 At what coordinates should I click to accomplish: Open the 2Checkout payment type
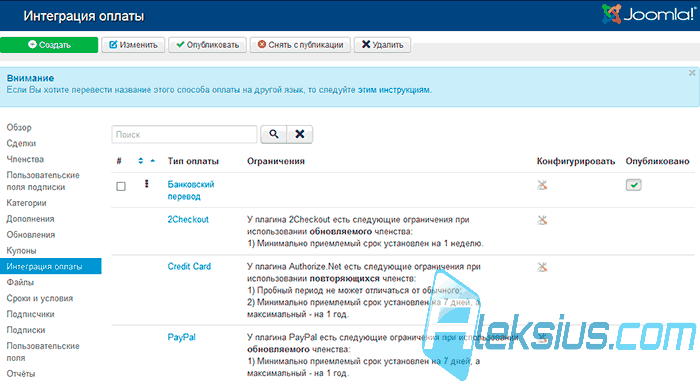188,220
